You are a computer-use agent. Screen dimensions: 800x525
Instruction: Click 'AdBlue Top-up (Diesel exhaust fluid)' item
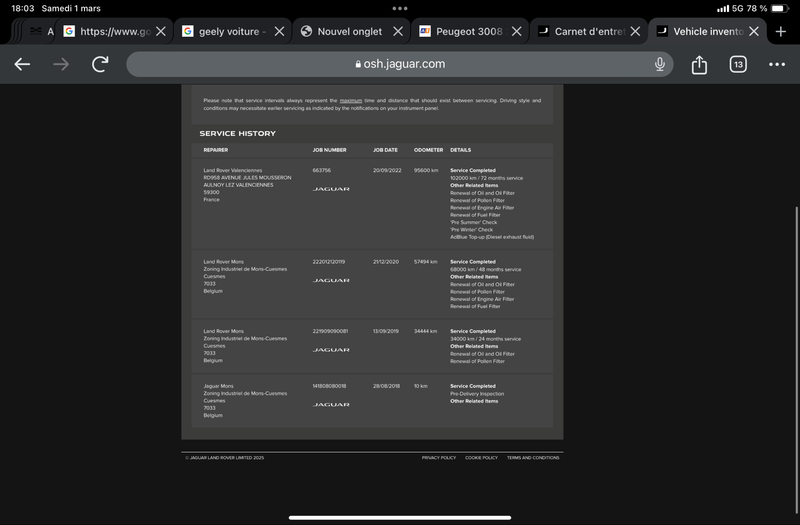click(x=492, y=237)
